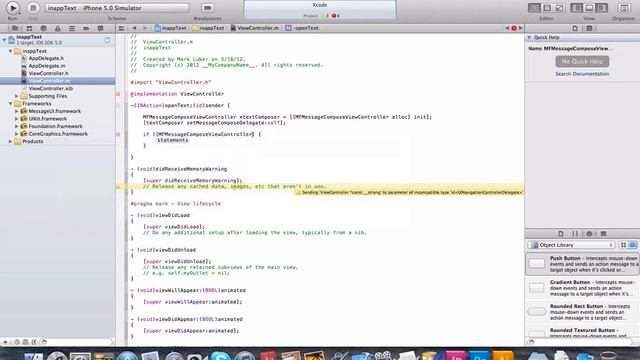Screen dimensions: 640x360
Task: Open the Object Library dropdown
Action: pyautogui.click(x=571, y=245)
